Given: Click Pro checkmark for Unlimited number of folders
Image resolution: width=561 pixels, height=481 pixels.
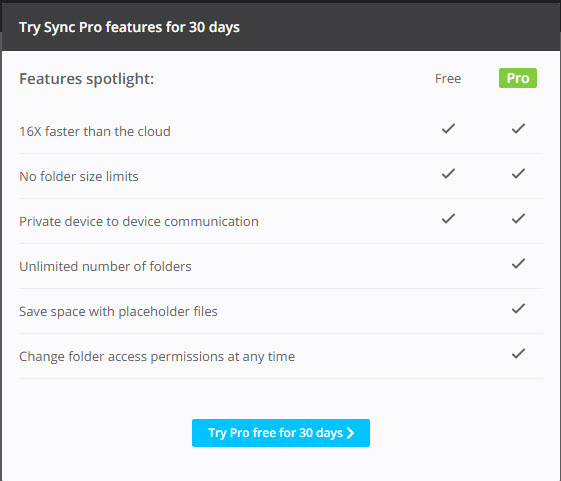Looking at the screenshot, I should coord(518,264).
